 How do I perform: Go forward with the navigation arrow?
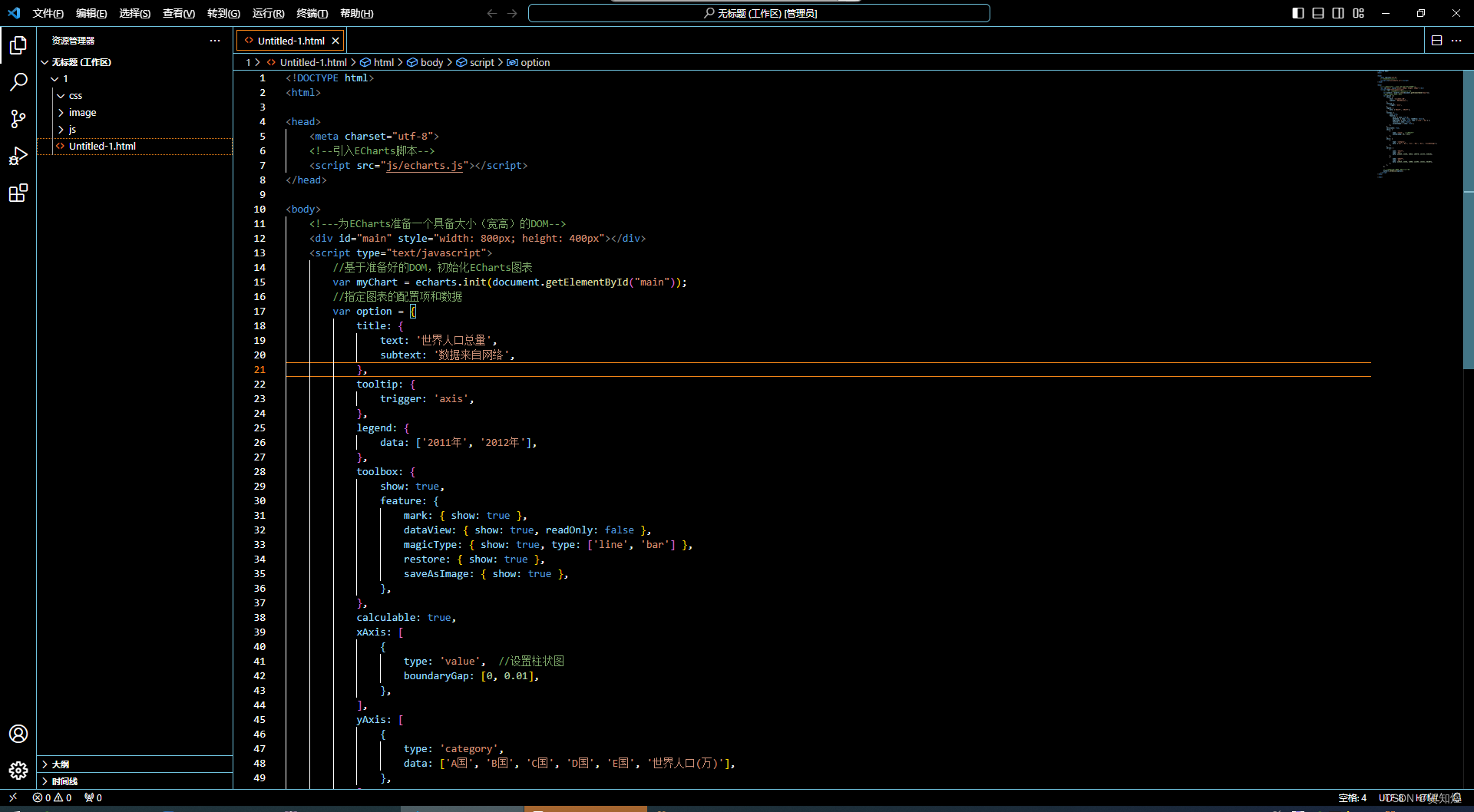pyautogui.click(x=512, y=13)
